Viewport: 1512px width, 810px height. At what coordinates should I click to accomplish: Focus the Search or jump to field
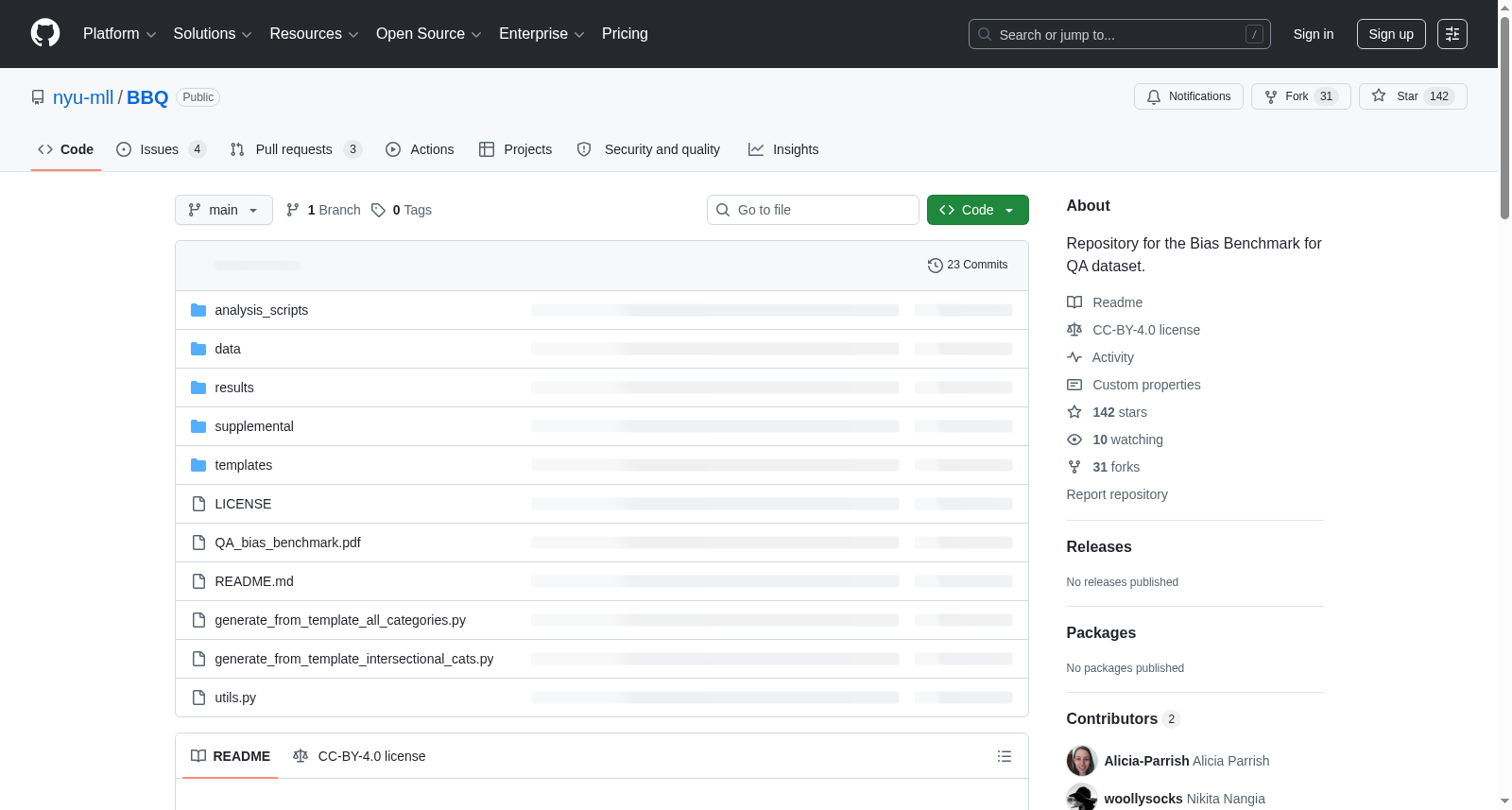(x=1120, y=34)
